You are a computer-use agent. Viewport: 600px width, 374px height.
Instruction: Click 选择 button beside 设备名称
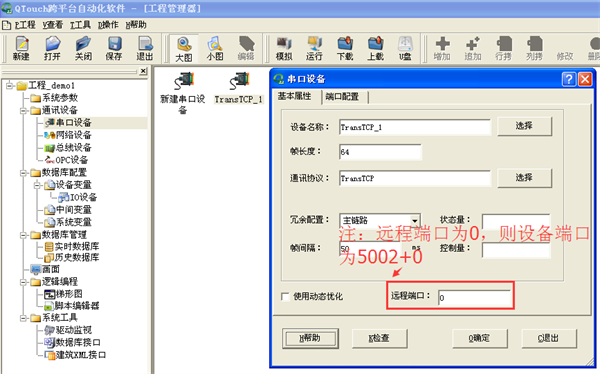[x=524, y=126]
